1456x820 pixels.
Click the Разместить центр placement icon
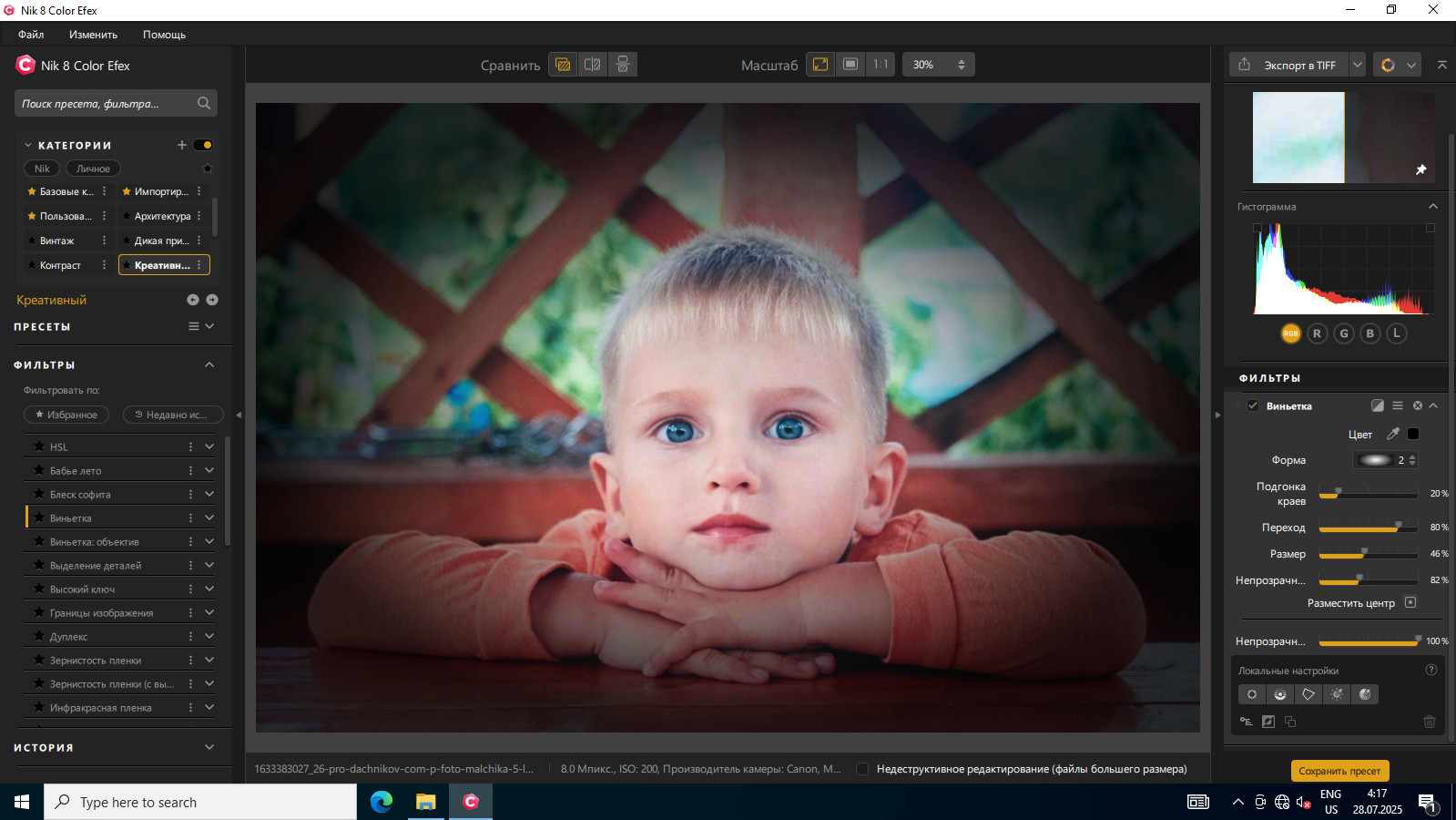point(1410,602)
